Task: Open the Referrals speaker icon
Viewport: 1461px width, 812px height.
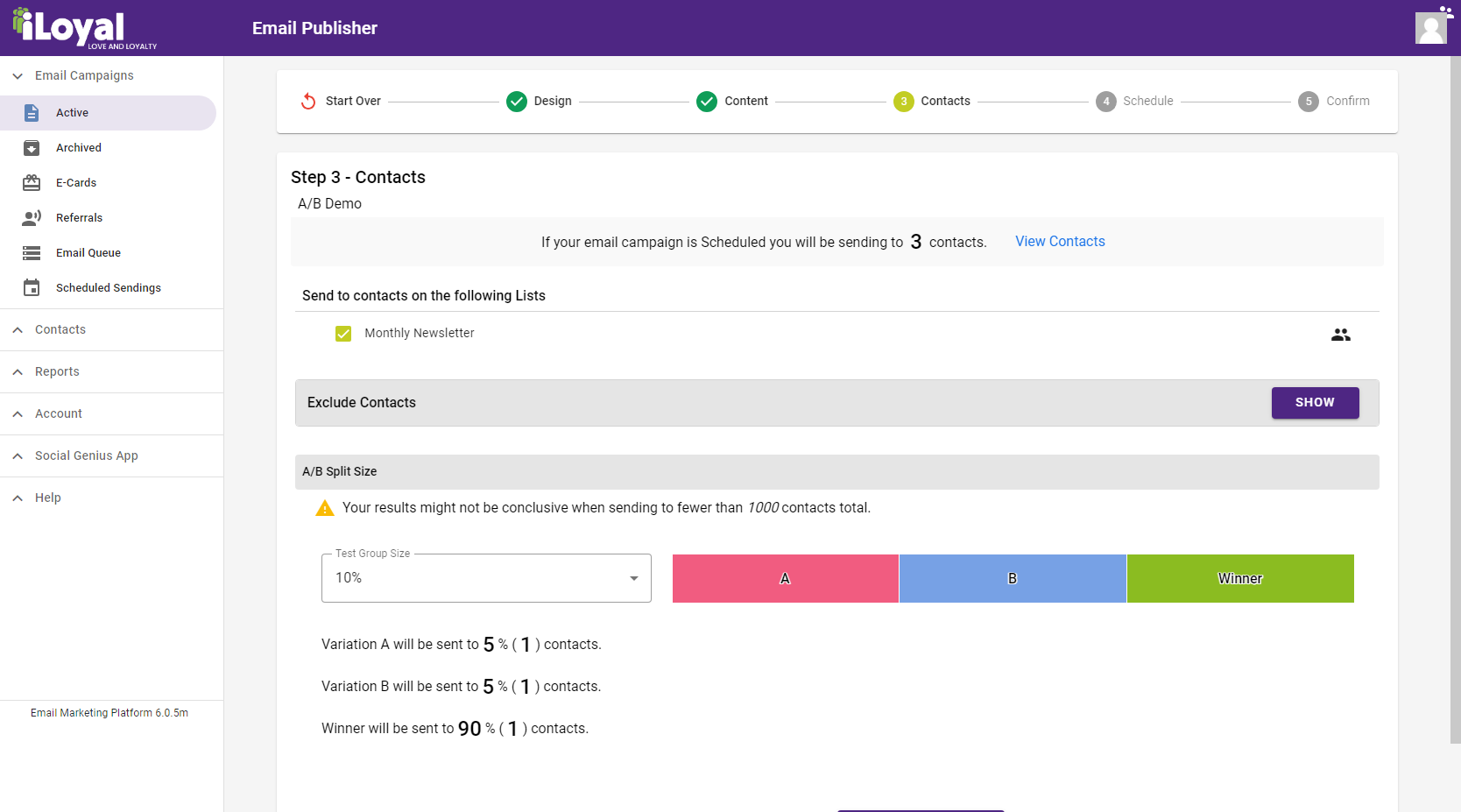Action: coord(32,218)
